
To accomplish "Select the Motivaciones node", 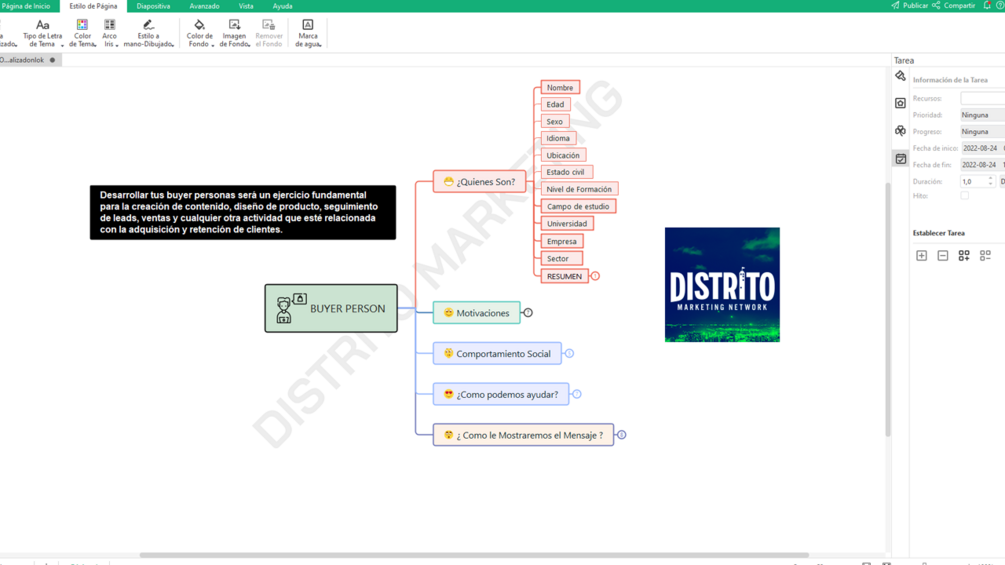I will coord(476,313).
